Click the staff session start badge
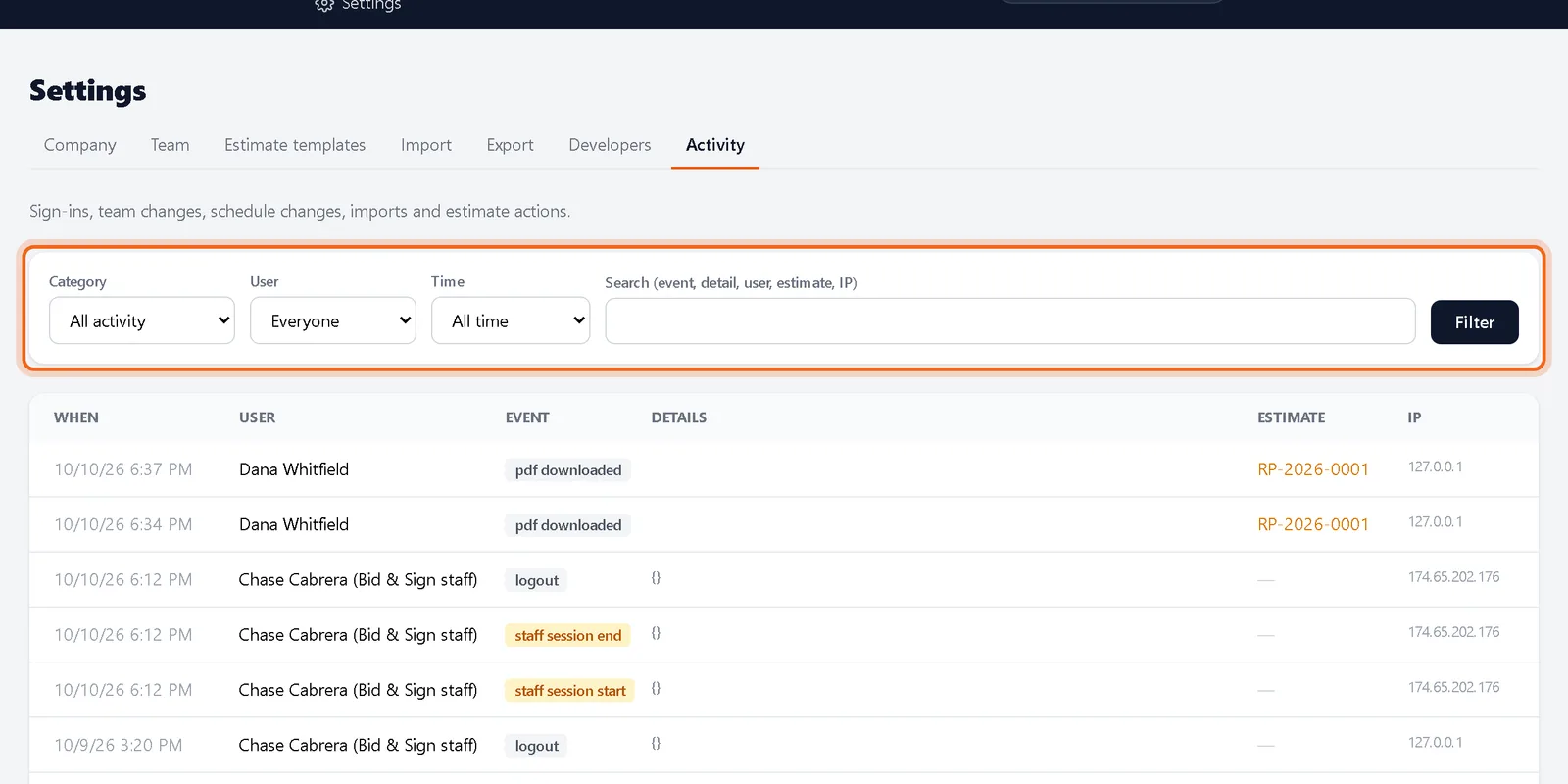This screenshot has width=1568, height=784. [570, 690]
